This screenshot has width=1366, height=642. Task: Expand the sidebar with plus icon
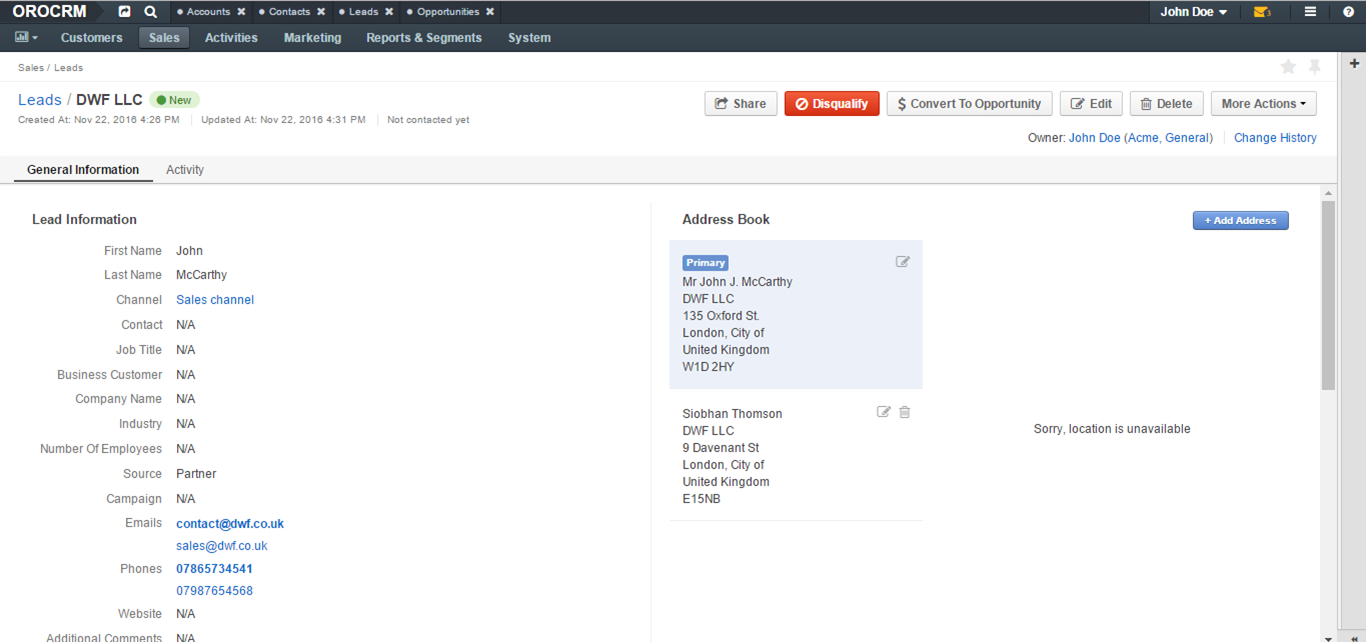1355,63
